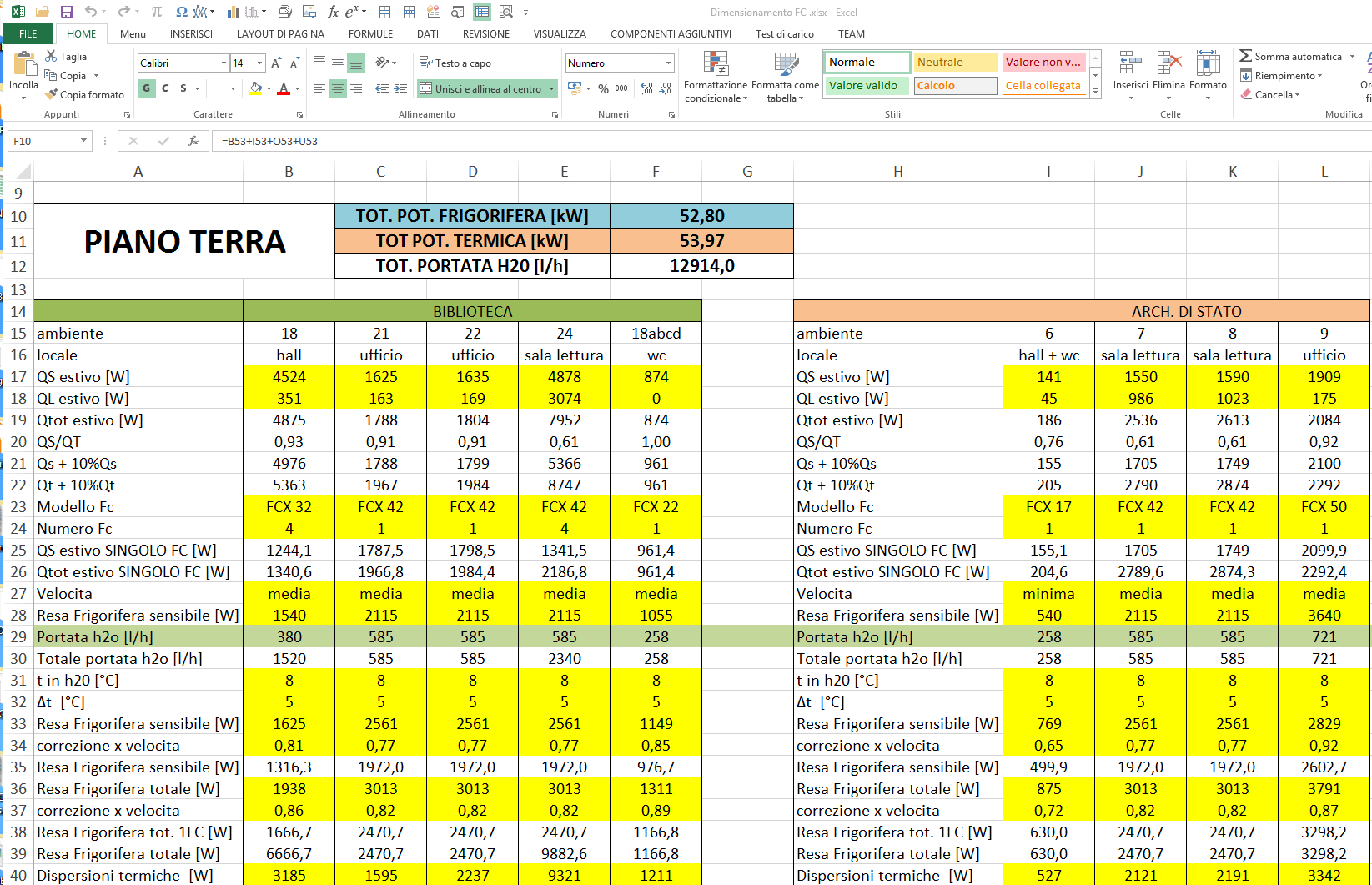Toggle Testo a capo wrap text
The image size is (1372, 885).
pyautogui.click(x=455, y=63)
